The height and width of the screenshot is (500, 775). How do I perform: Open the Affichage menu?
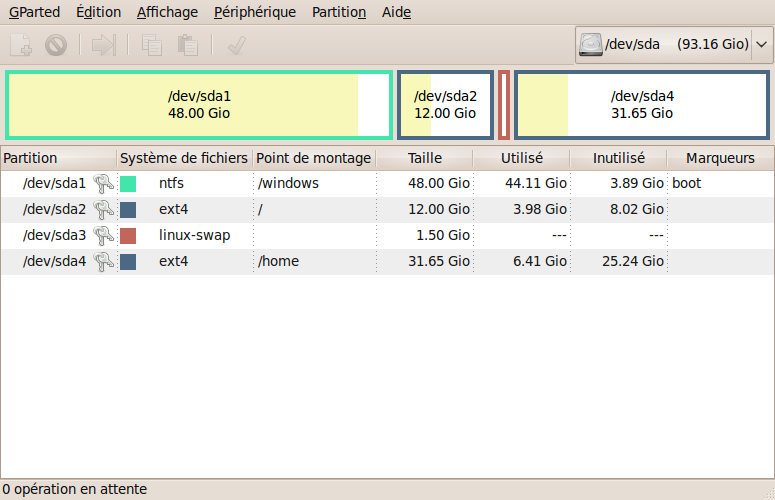(x=167, y=12)
